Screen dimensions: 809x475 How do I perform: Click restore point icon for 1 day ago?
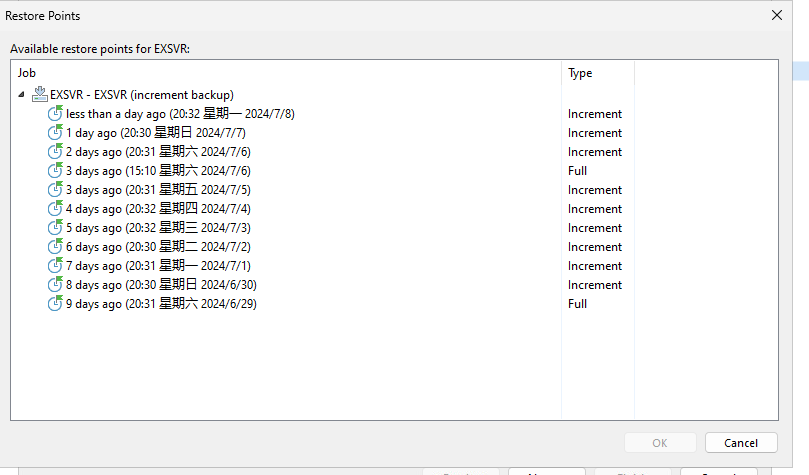(x=55, y=132)
